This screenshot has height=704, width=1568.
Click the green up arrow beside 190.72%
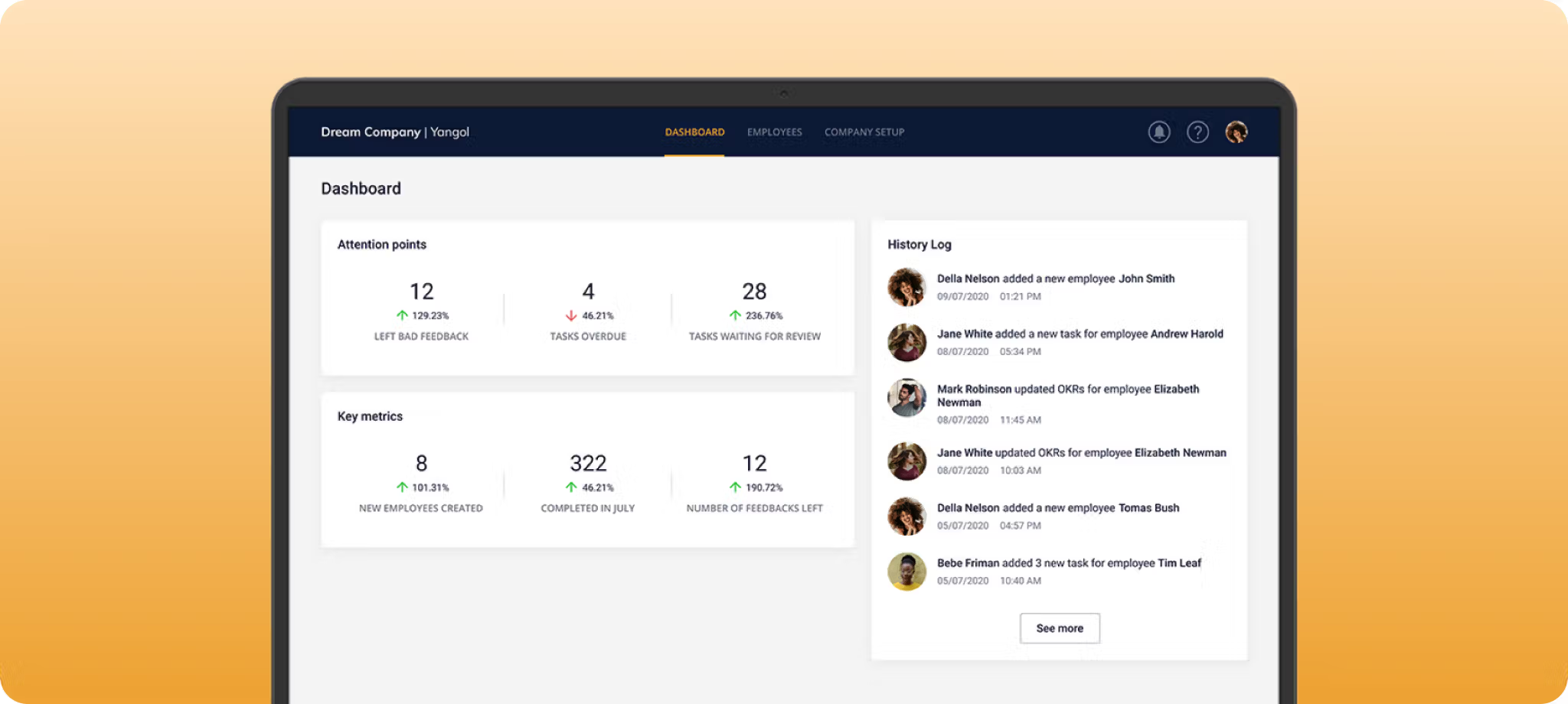tap(735, 487)
